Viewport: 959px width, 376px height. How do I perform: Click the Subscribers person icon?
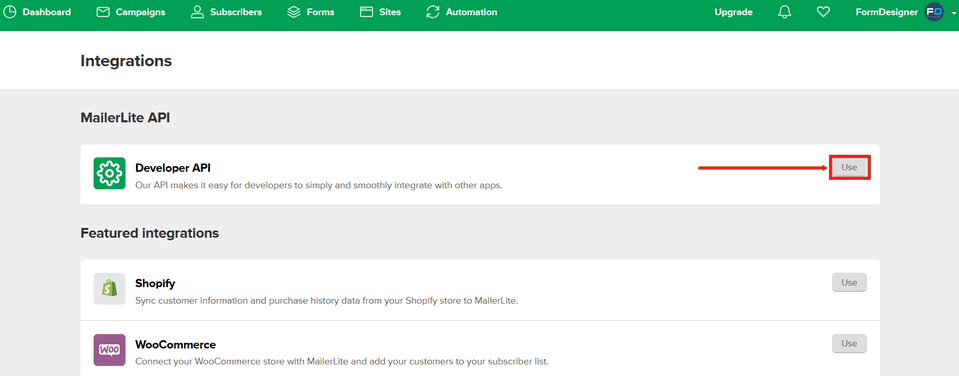[x=197, y=12]
